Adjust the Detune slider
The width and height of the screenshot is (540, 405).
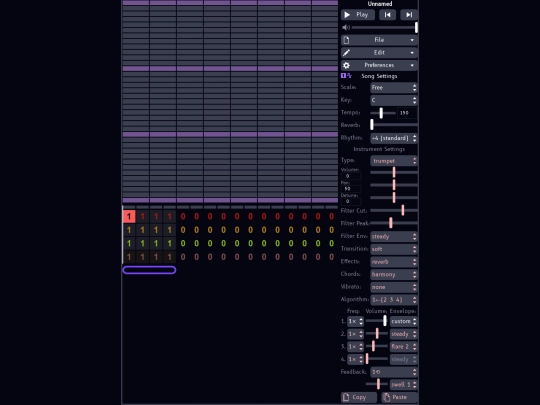coord(394,197)
